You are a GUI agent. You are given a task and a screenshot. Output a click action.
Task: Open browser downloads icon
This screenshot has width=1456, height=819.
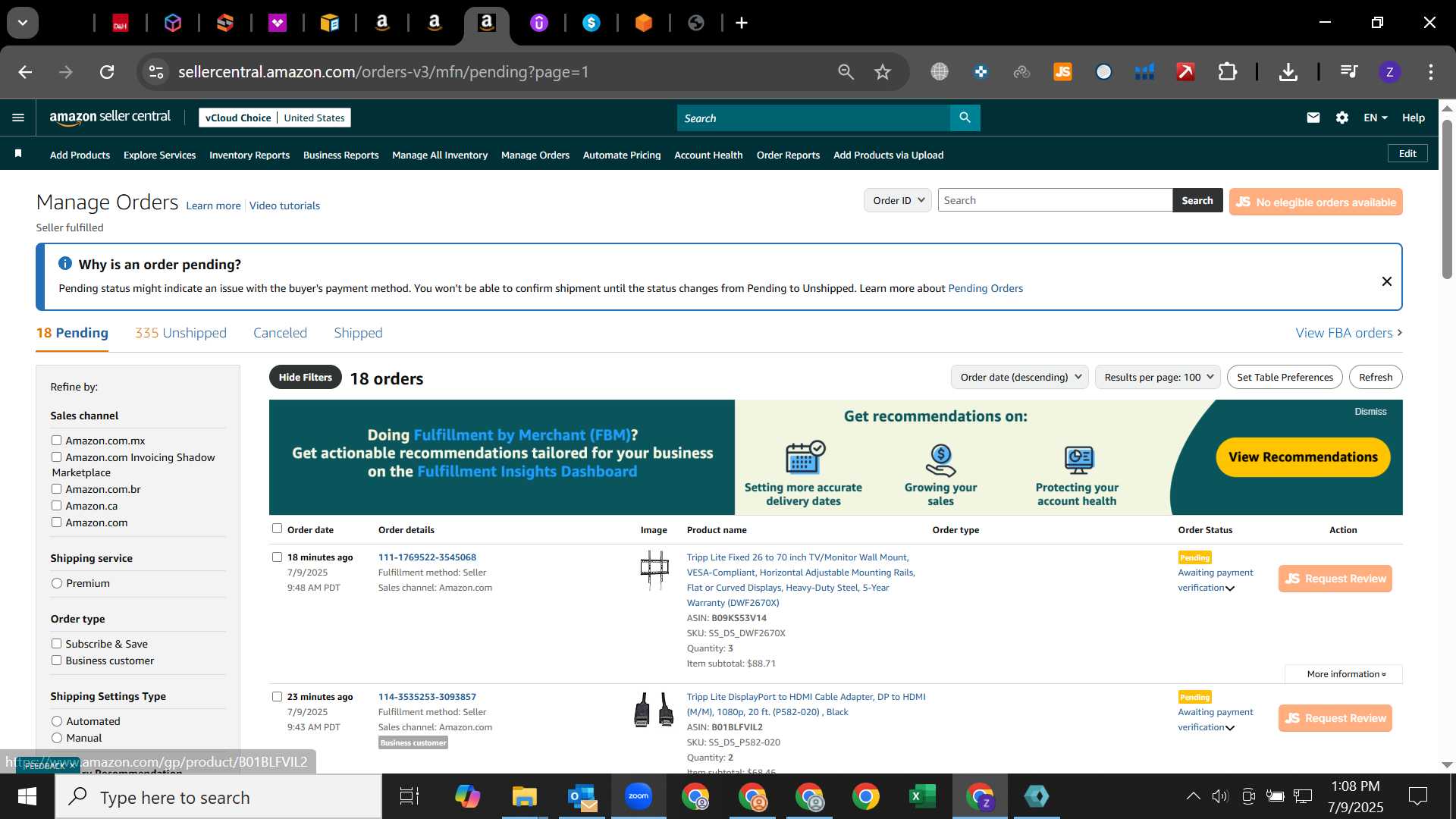1288,72
